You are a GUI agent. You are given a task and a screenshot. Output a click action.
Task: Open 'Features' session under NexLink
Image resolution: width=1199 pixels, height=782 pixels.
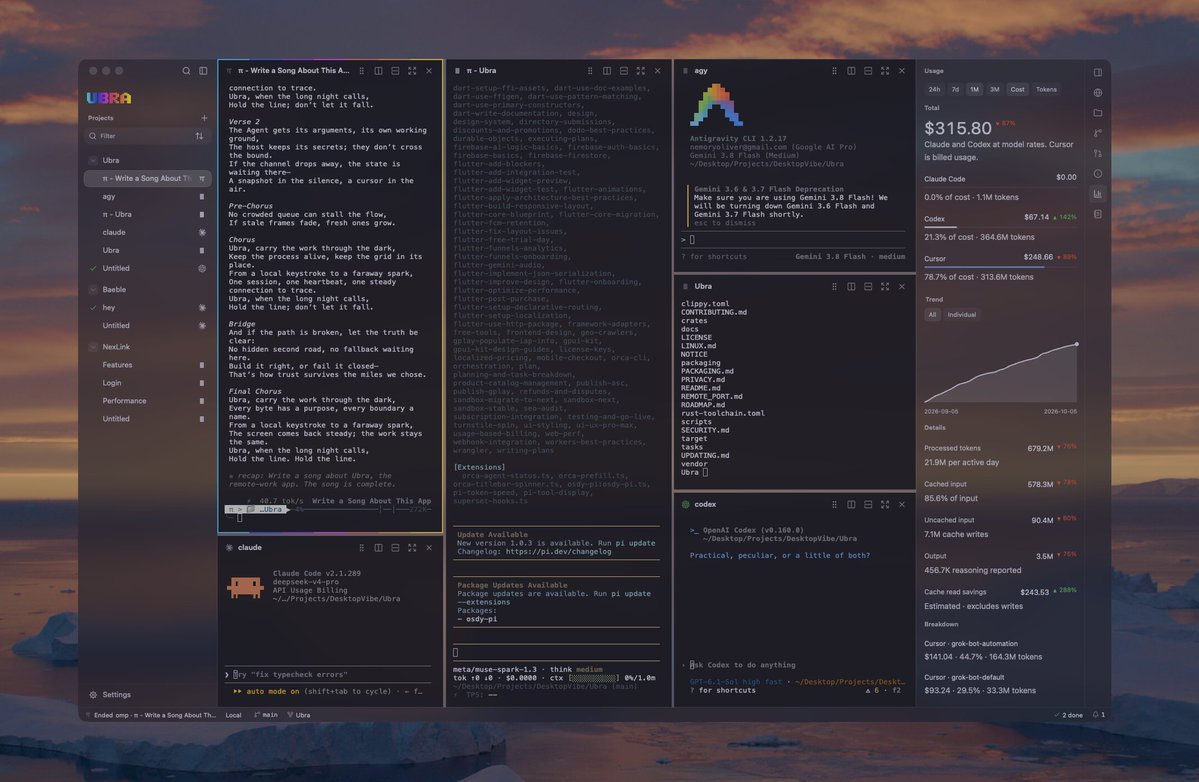coord(148,365)
